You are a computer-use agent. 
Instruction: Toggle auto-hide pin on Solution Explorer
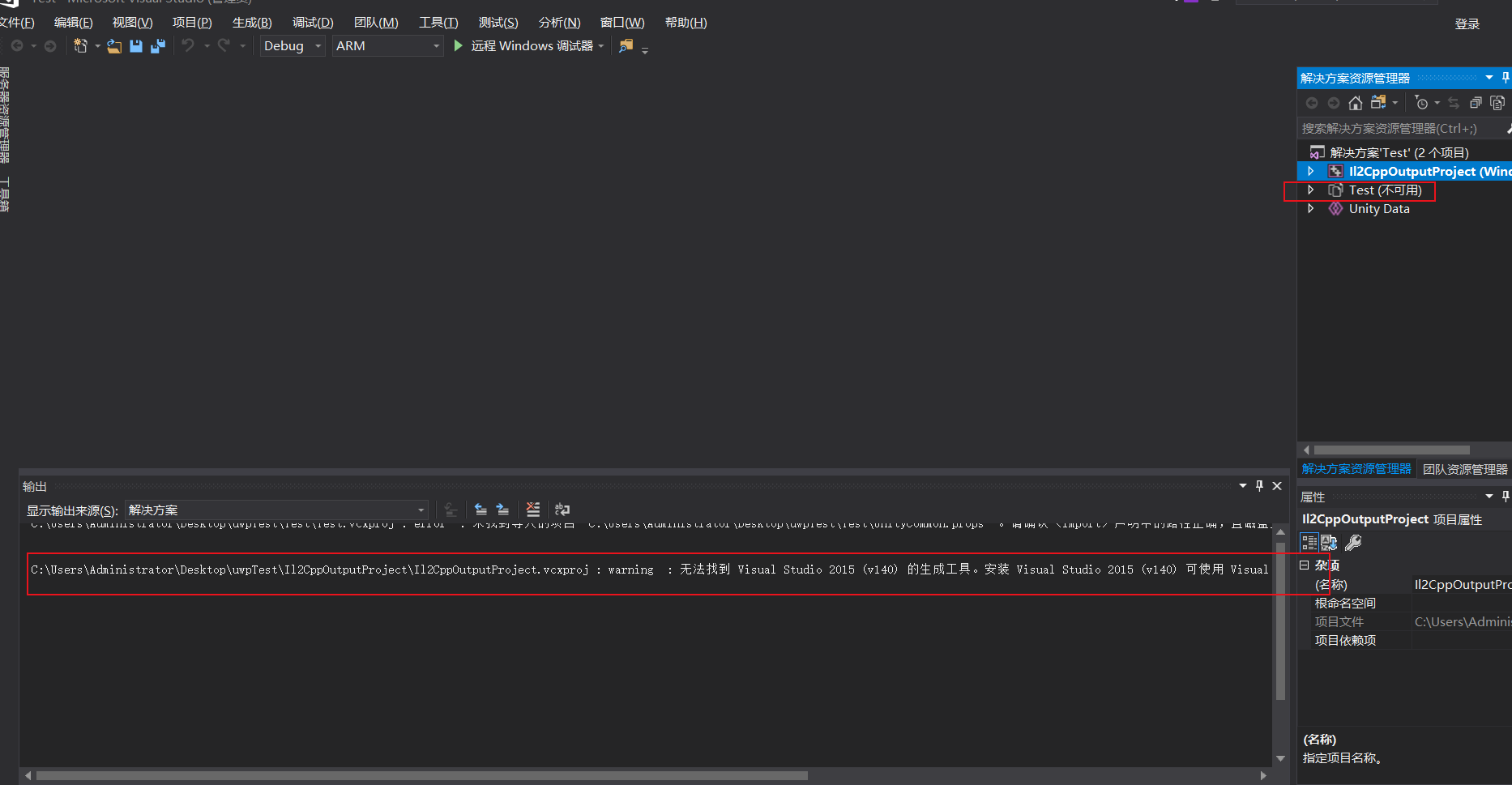coord(1506,78)
